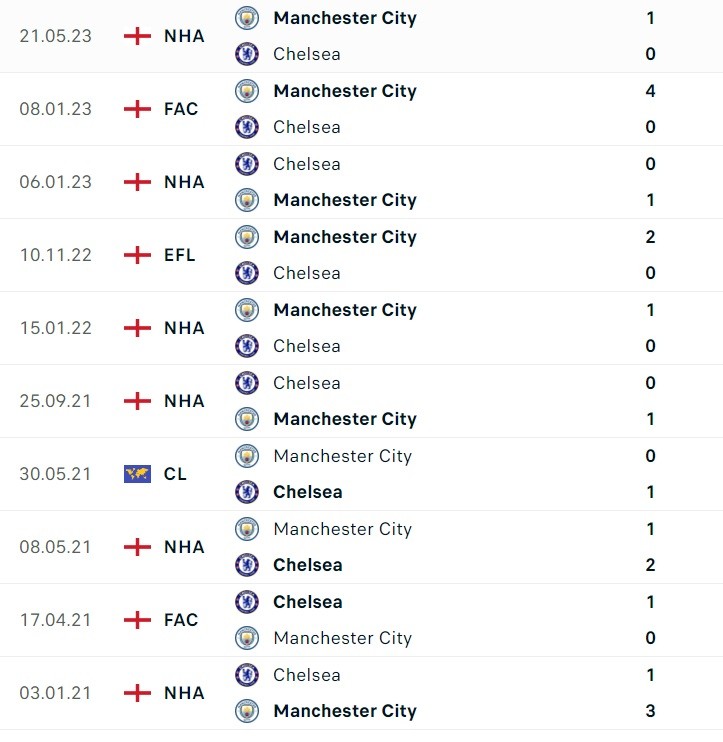
Task: Click the EFL competition label
Action: tap(180, 255)
